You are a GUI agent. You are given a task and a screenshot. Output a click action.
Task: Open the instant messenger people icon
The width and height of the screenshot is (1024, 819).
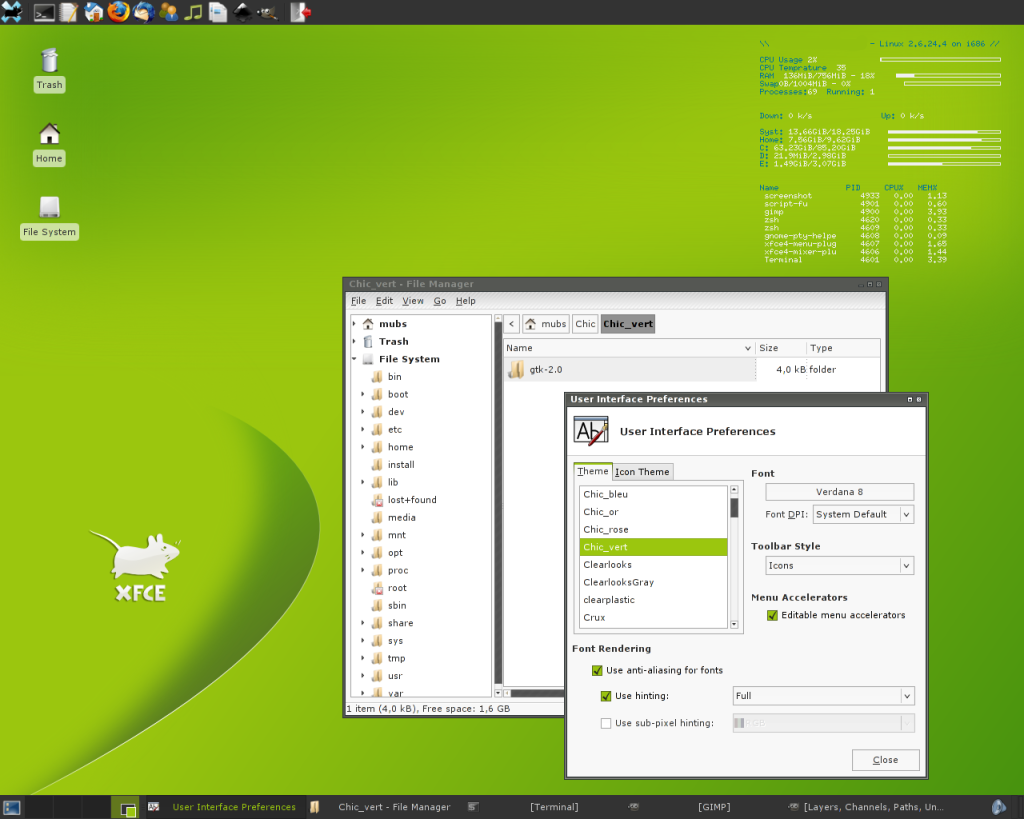[x=168, y=12]
